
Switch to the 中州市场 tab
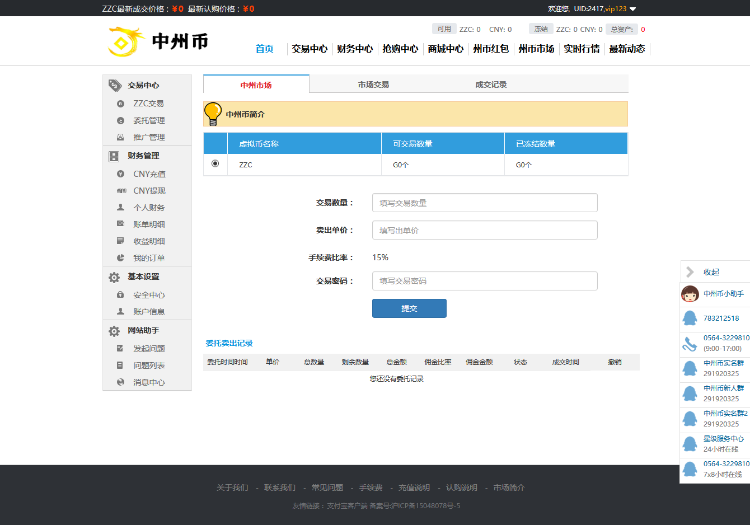[x=256, y=85]
